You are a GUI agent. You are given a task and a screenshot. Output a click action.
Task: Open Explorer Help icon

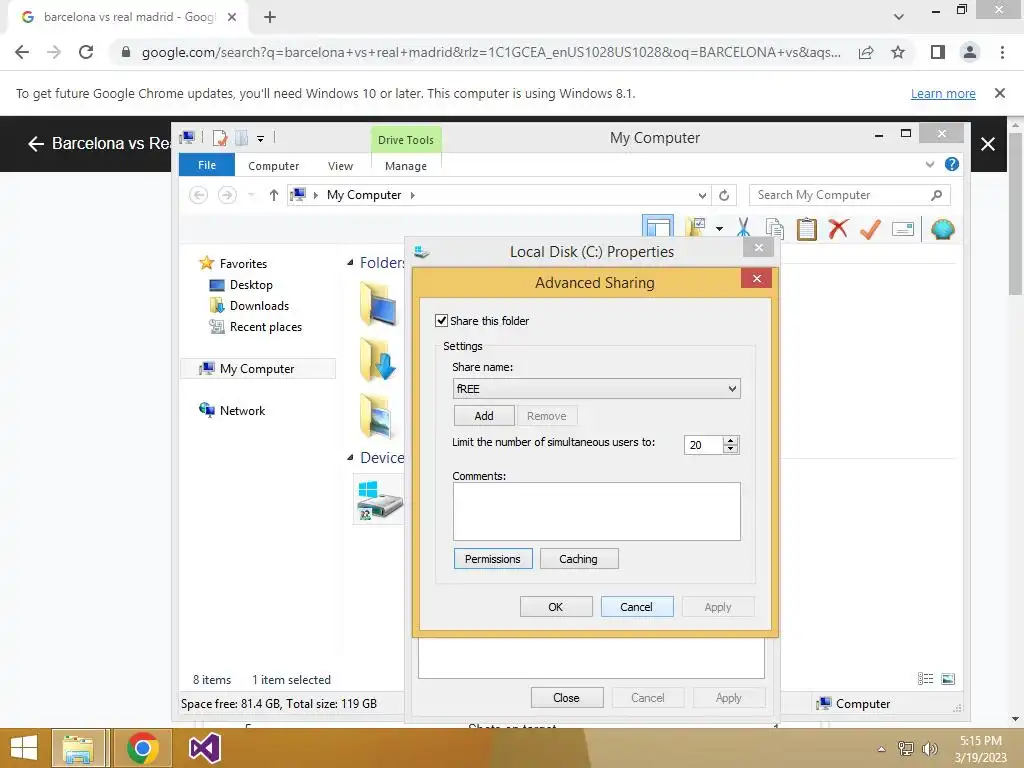(x=952, y=164)
